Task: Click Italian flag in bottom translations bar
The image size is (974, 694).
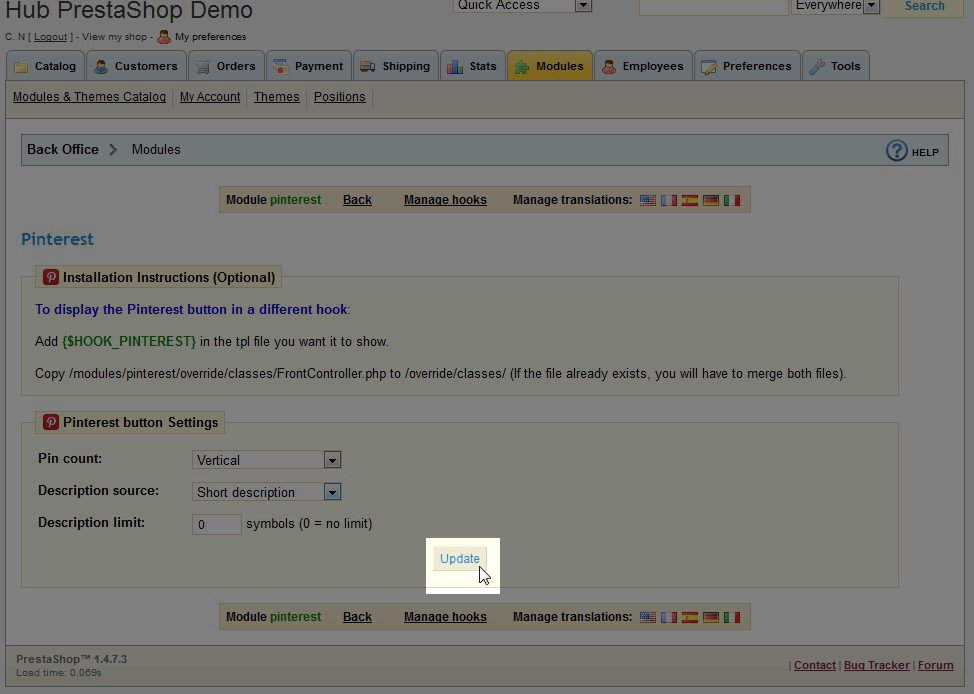Action: [732, 617]
